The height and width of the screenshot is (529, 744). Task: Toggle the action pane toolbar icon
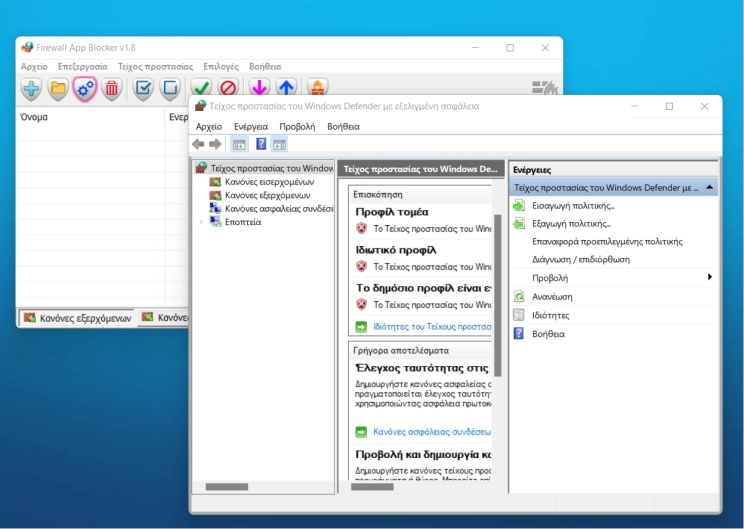[279, 144]
